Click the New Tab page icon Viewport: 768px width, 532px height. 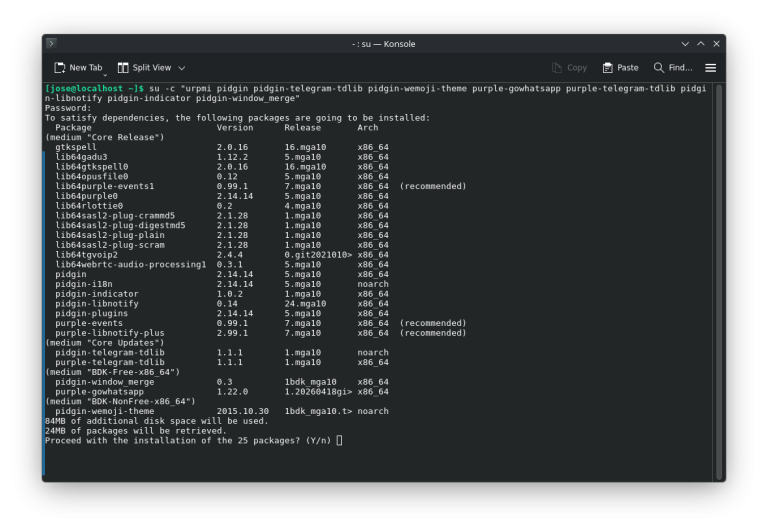[60, 68]
